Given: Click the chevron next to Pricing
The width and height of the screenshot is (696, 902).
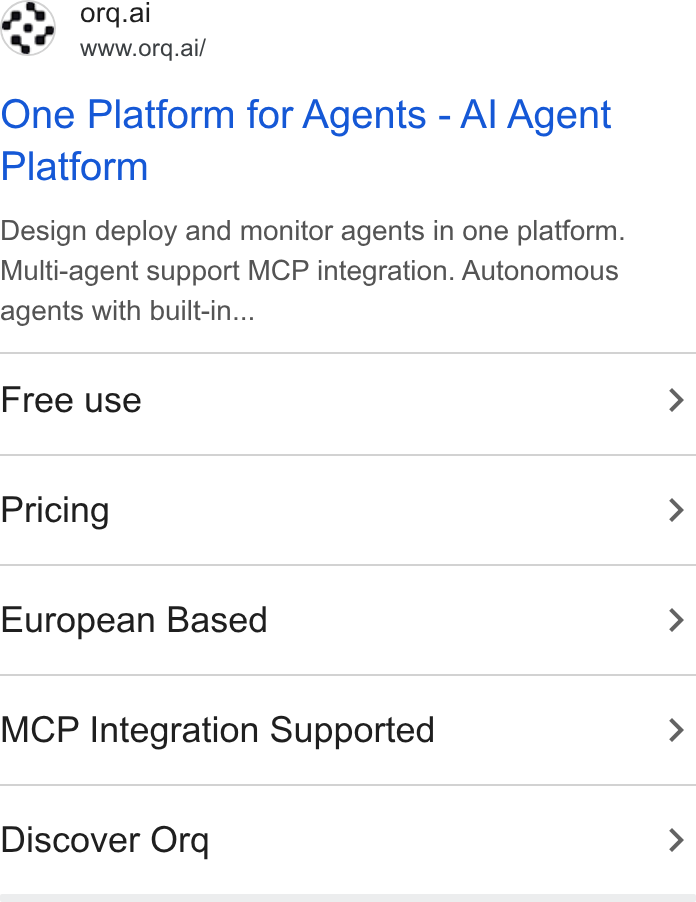Looking at the screenshot, I should pyautogui.click(x=676, y=510).
